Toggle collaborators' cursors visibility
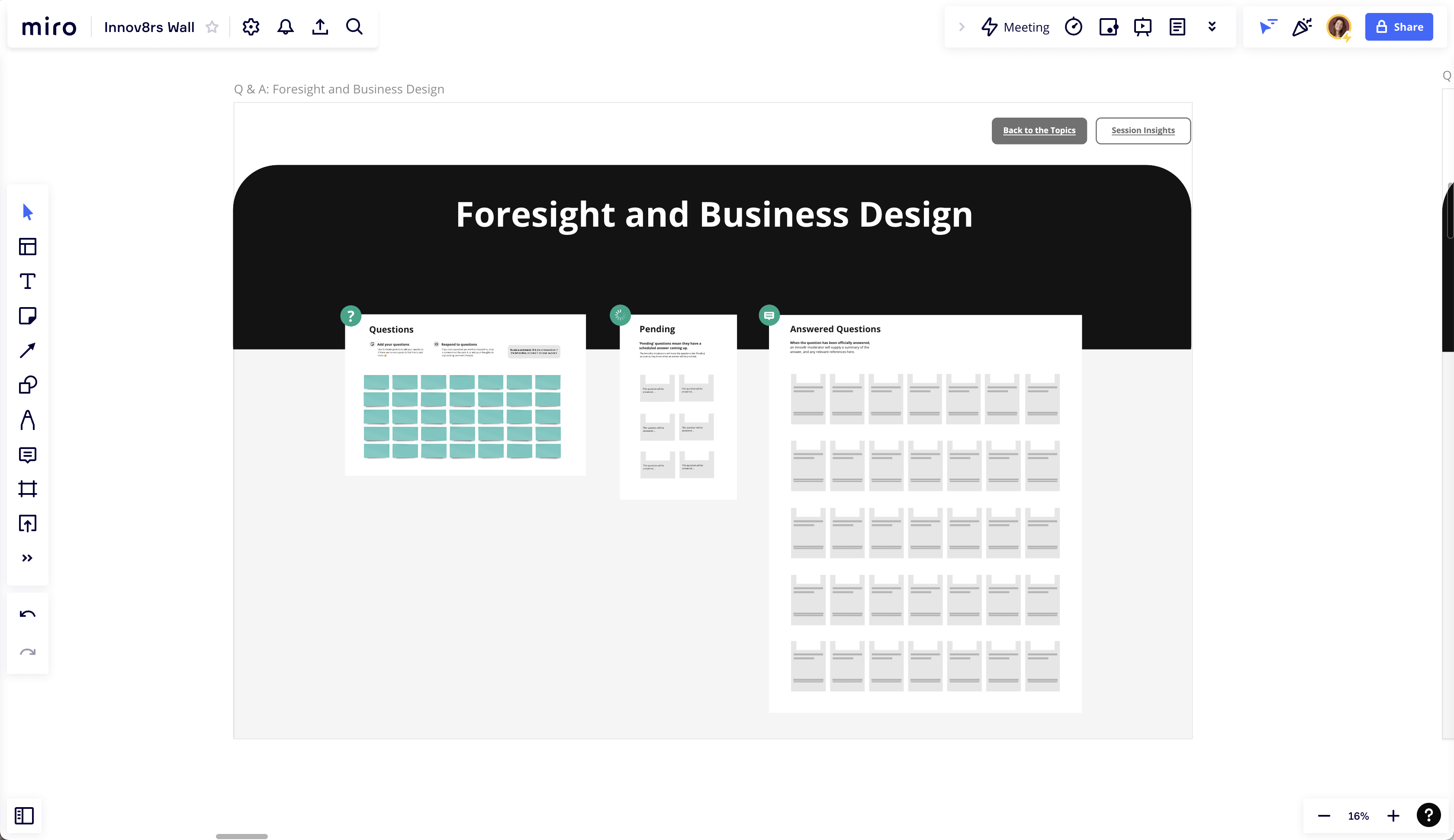Screen dimensions: 1454x840 (1268, 27)
